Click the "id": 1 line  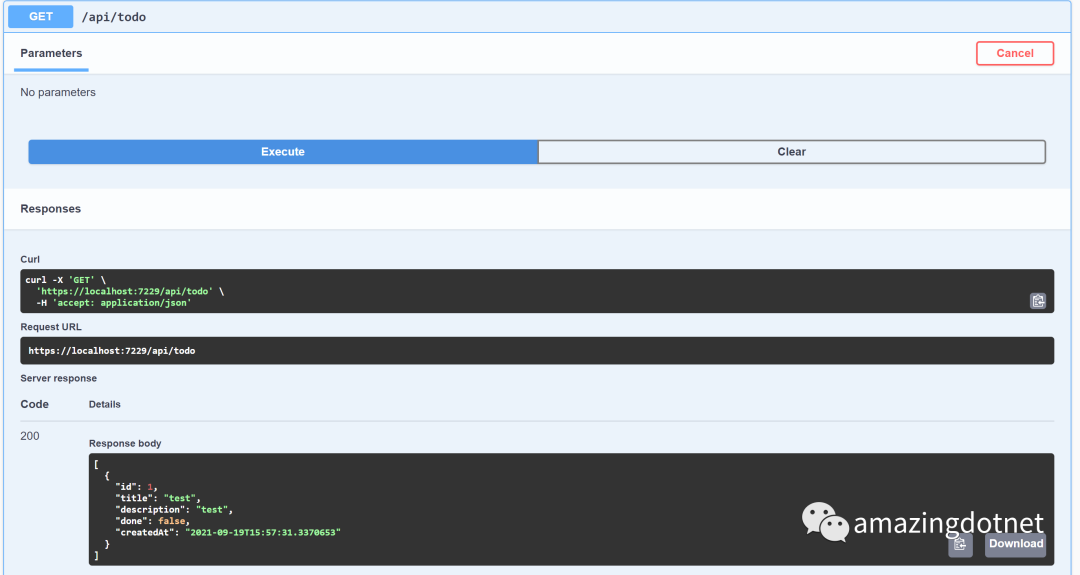[136, 487]
